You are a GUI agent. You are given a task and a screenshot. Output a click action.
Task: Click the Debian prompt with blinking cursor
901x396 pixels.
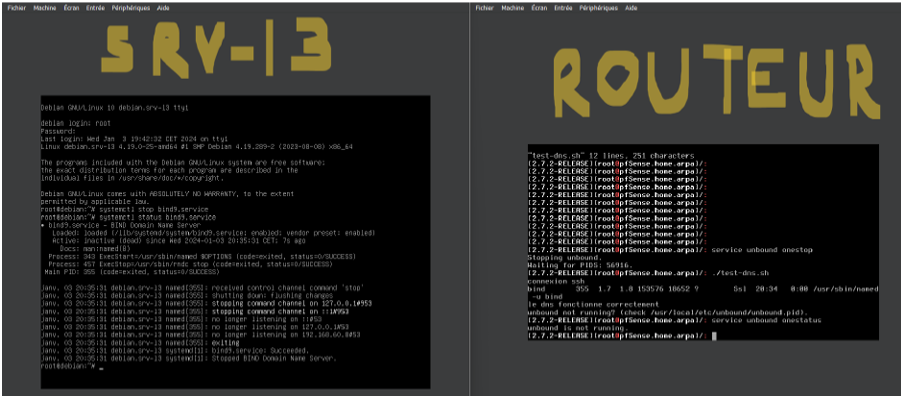(71, 366)
